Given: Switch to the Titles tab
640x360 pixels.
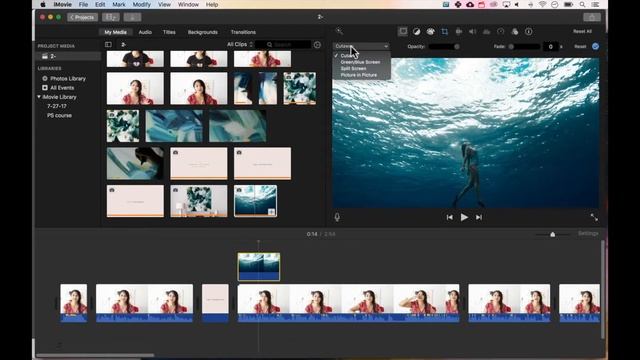Looking at the screenshot, I should pos(169,32).
